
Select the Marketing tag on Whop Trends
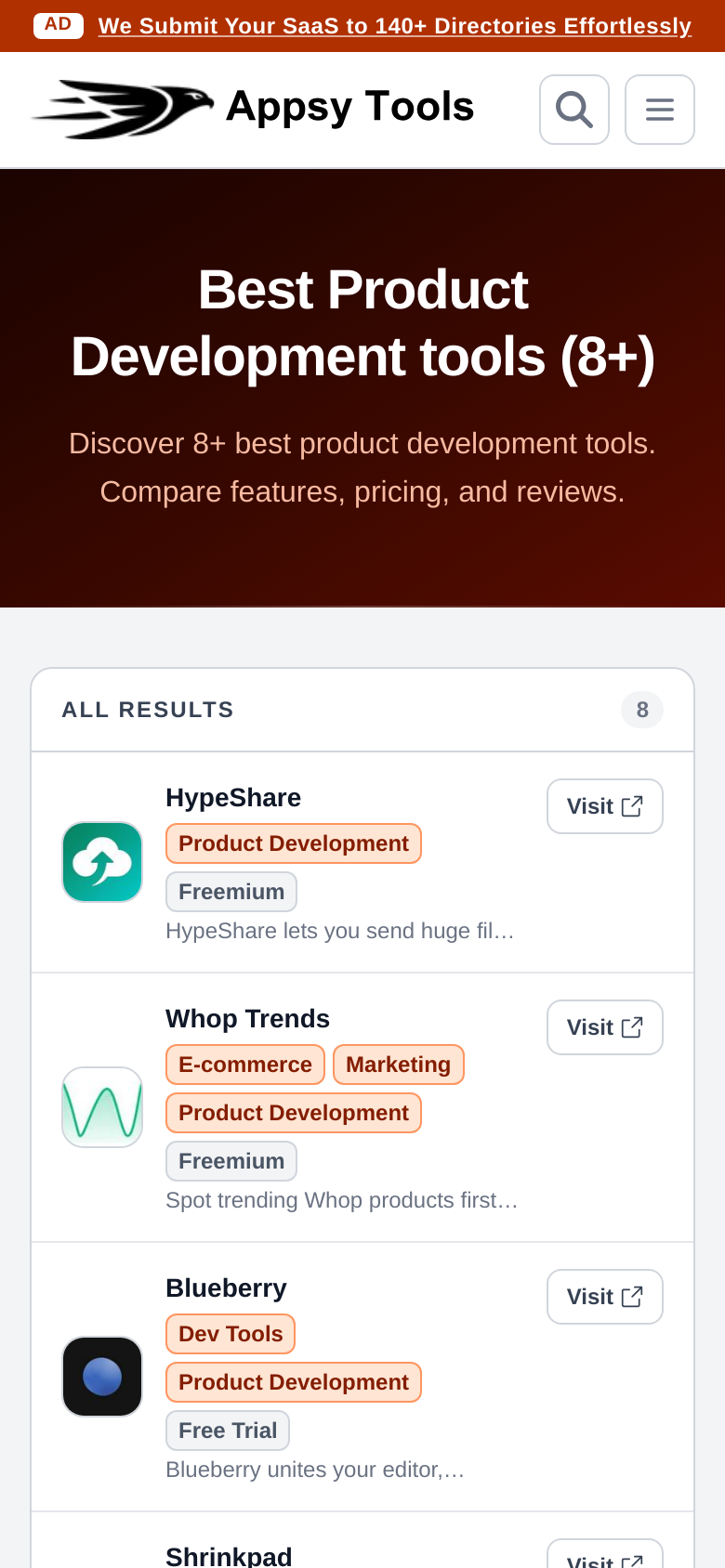click(399, 1065)
